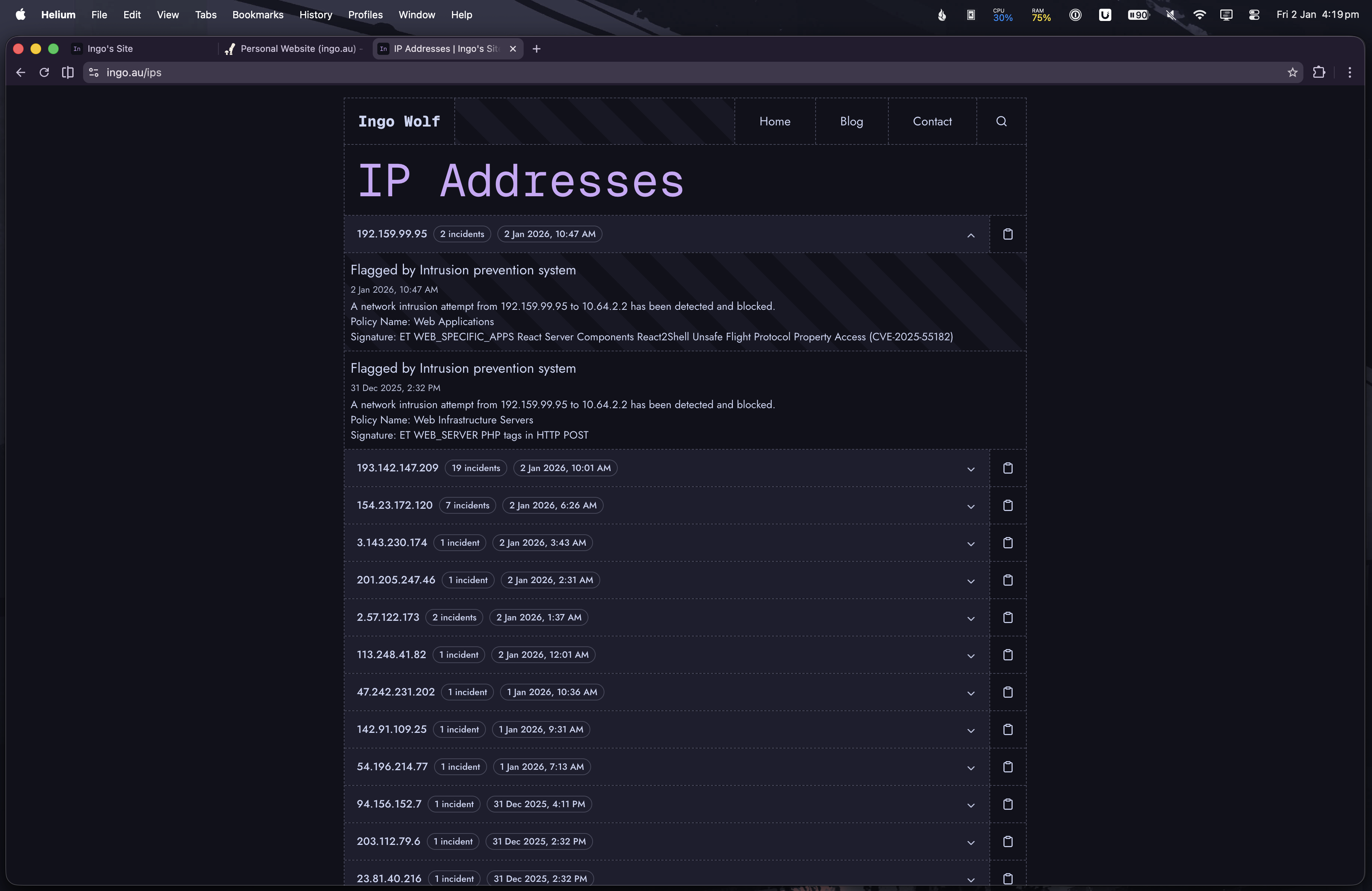Screen dimensions: 1372x891
Task: Copy the 3.143.230.174 IP using its clipboard icon
Action: tap(1007, 543)
